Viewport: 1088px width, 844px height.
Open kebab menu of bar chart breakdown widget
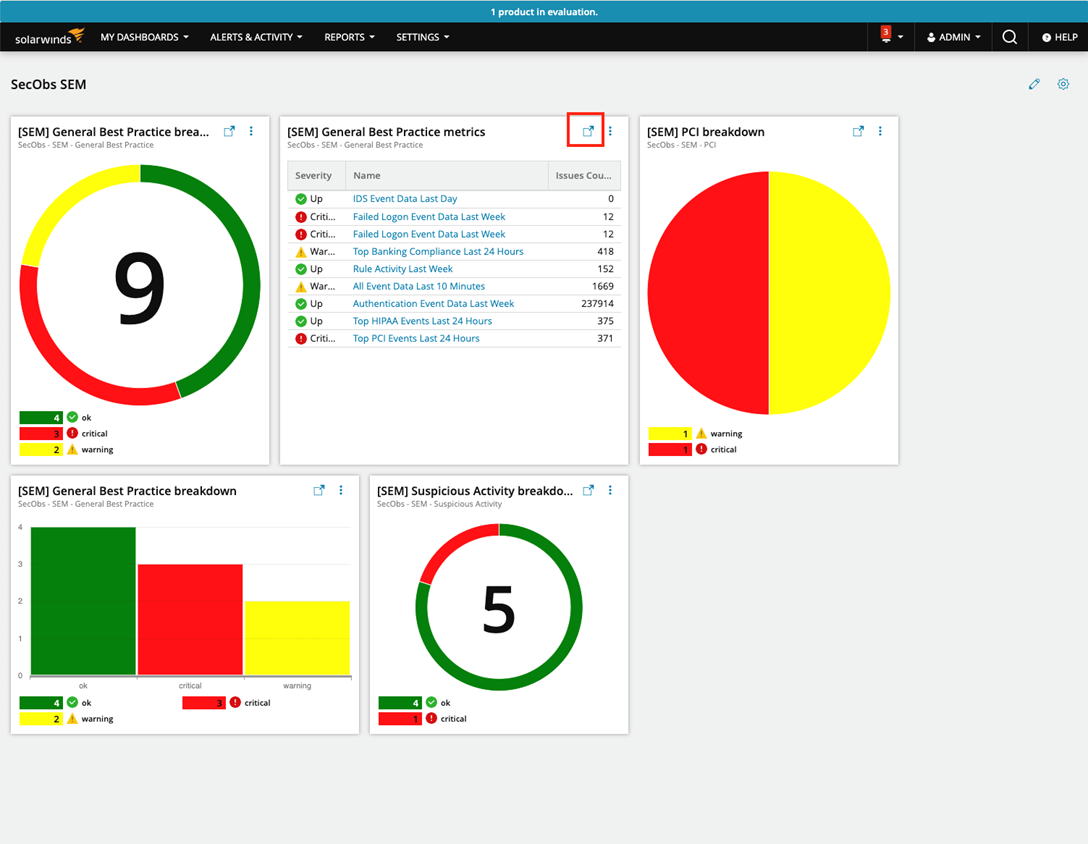(341, 490)
